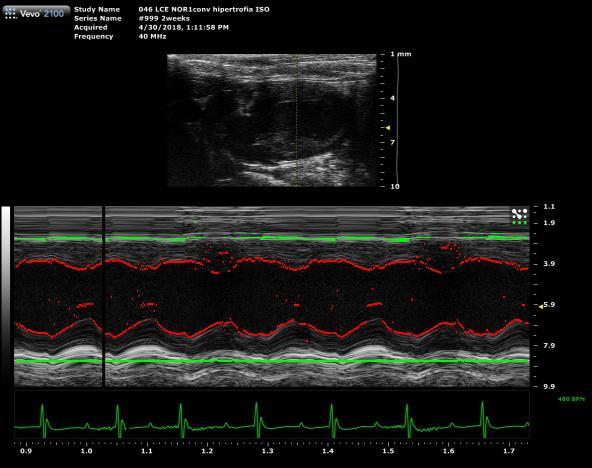Click the '3.9' depth label on M-mode scale

(549, 264)
